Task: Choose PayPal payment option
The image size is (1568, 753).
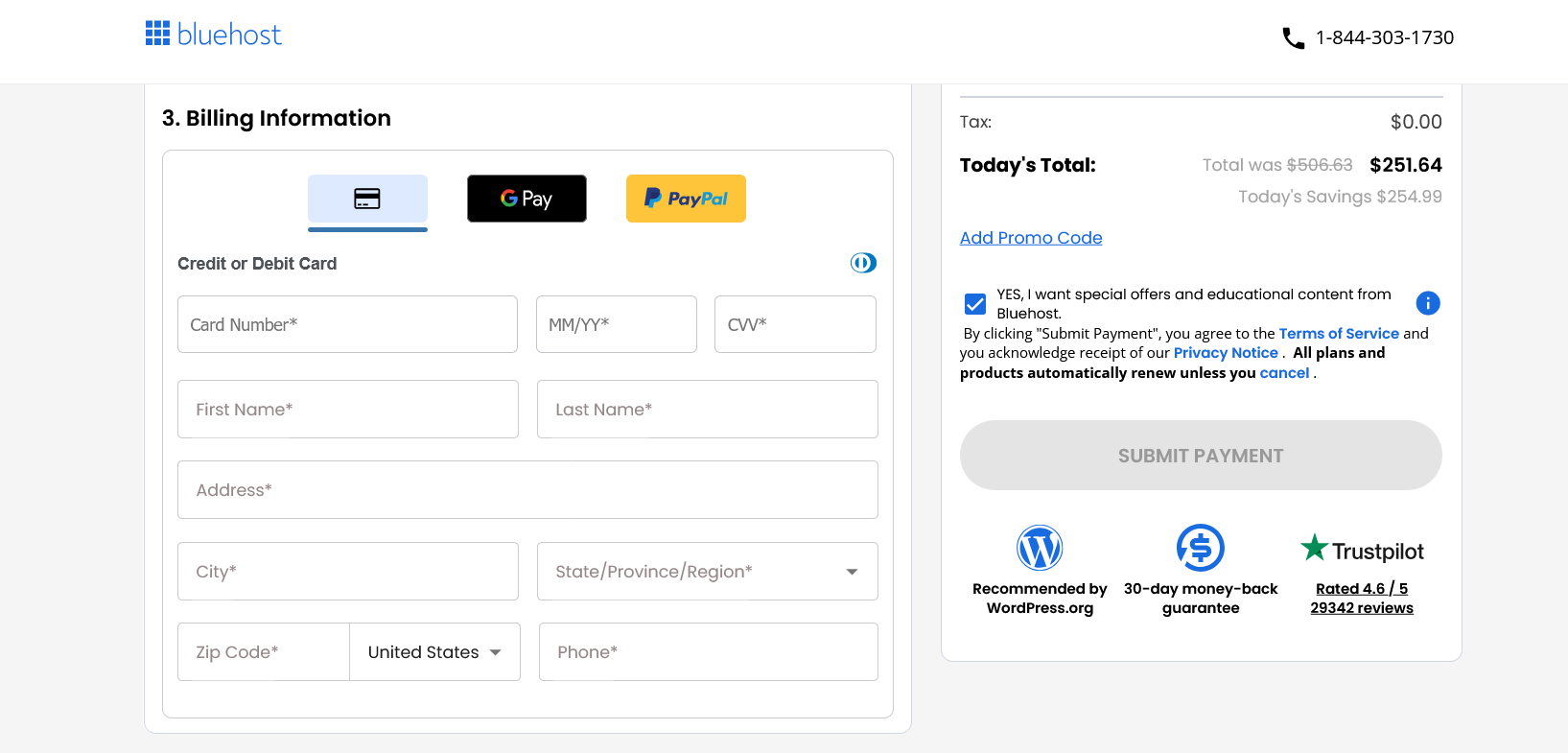Action: point(686,199)
